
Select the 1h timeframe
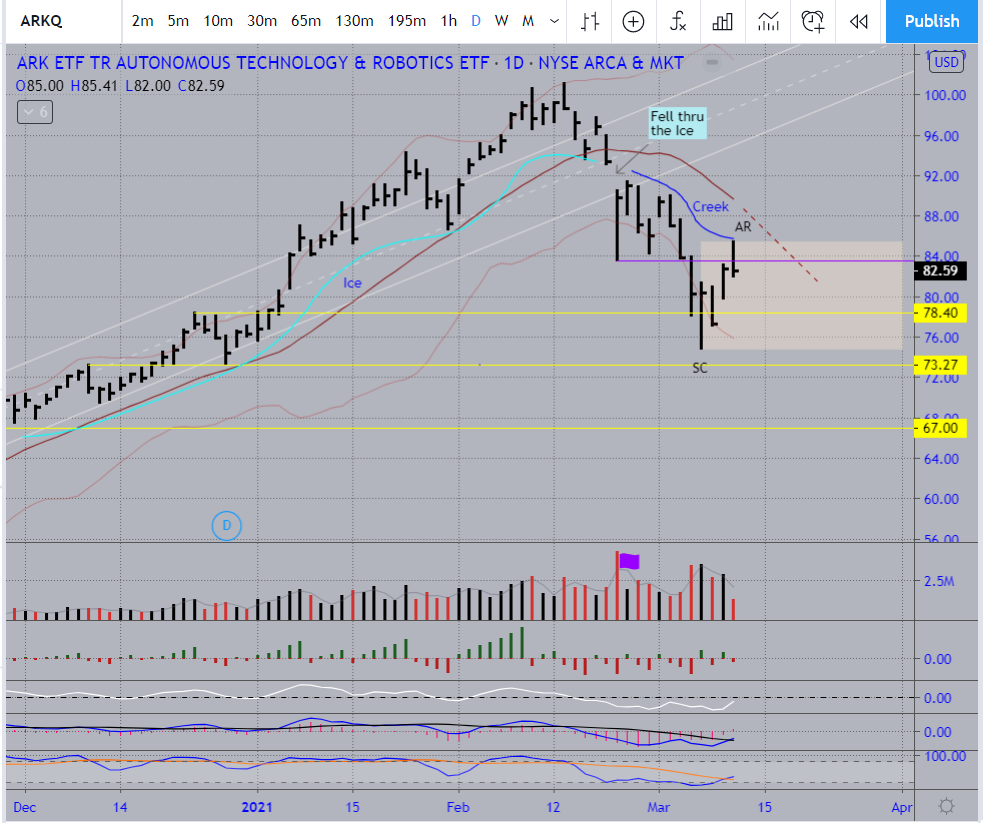[448, 21]
